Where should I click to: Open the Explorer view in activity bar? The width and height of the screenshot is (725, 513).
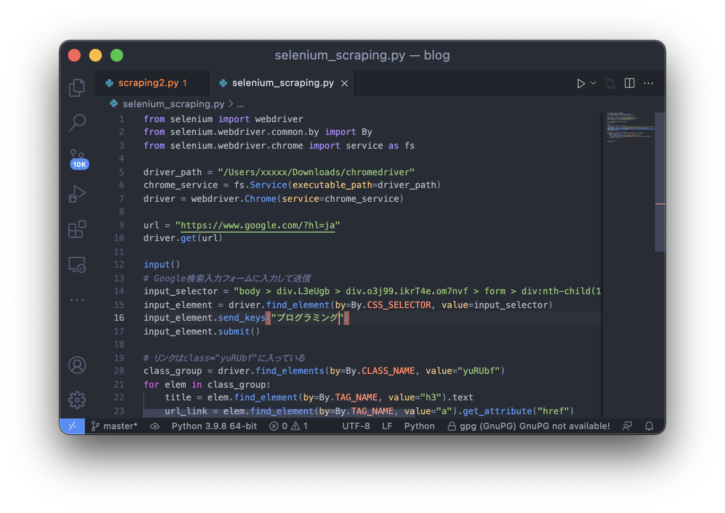(77, 88)
